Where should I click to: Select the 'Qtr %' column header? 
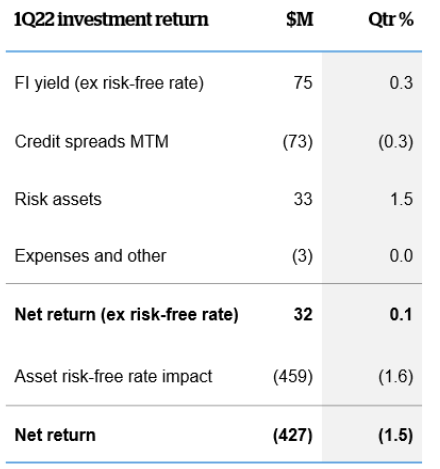click(391, 19)
